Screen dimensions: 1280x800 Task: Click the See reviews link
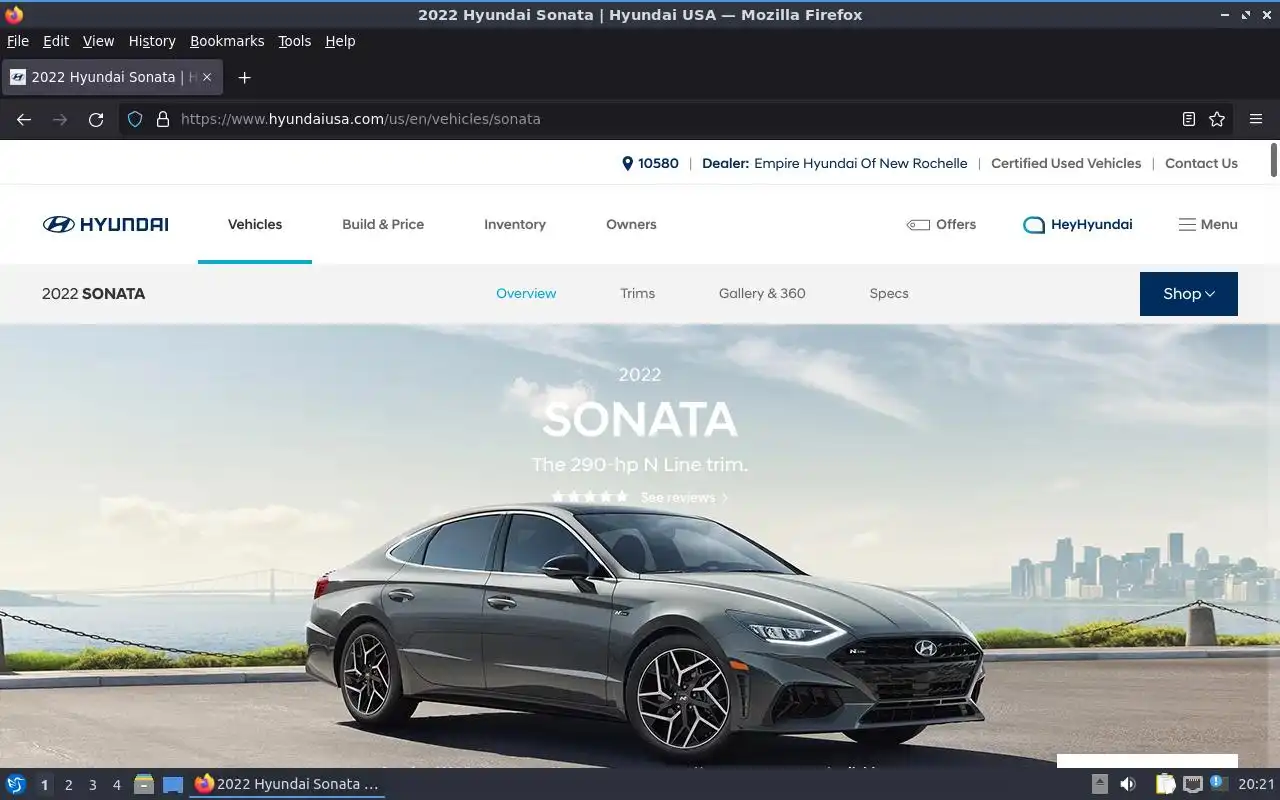coord(684,497)
